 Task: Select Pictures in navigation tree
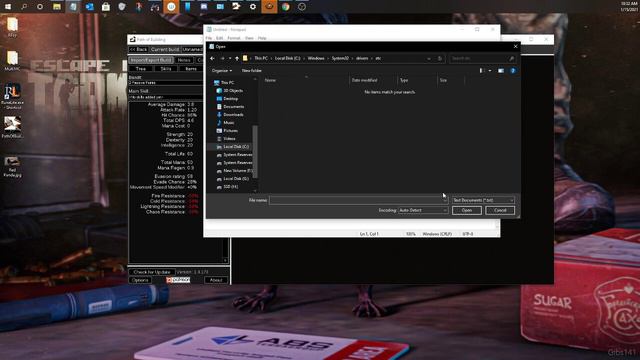pos(227,131)
